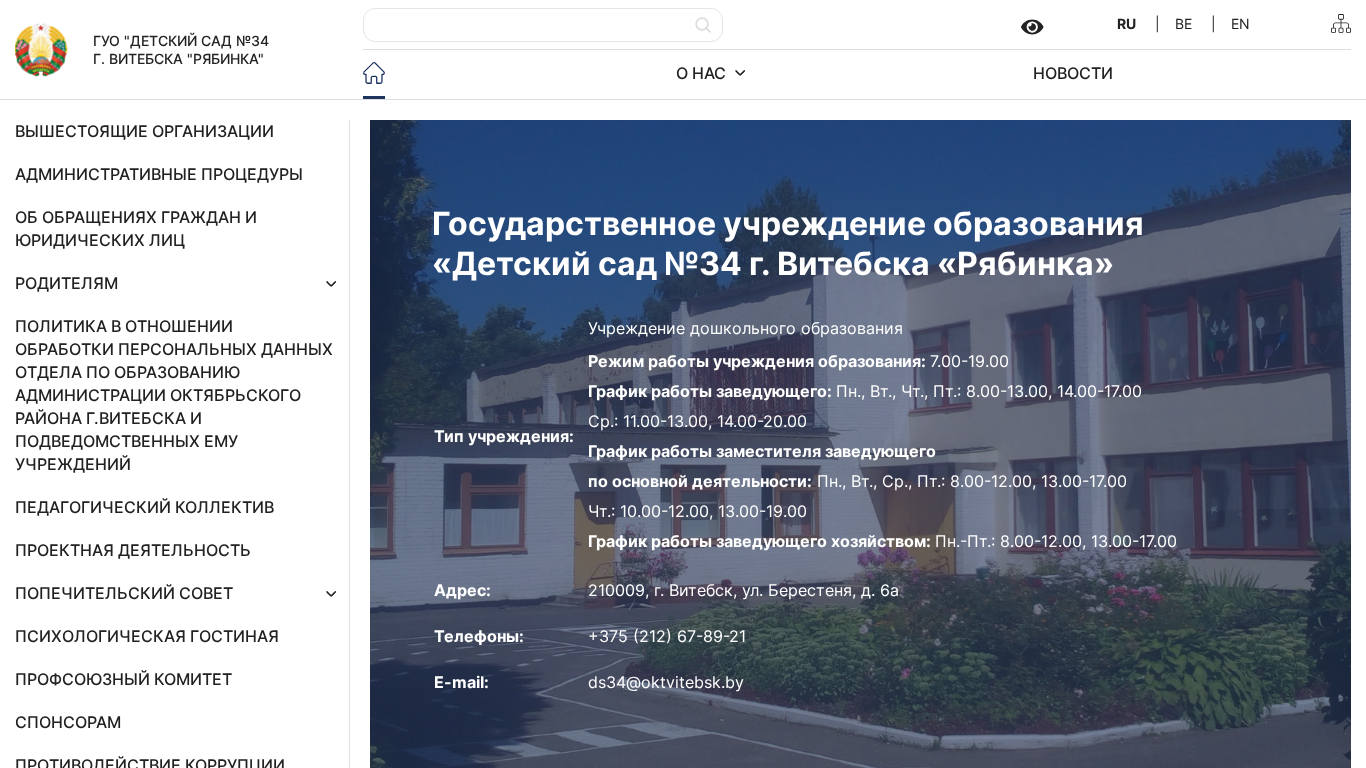Open the НОВОСТИ menu item
The width and height of the screenshot is (1366, 768).
click(x=1072, y=73)
